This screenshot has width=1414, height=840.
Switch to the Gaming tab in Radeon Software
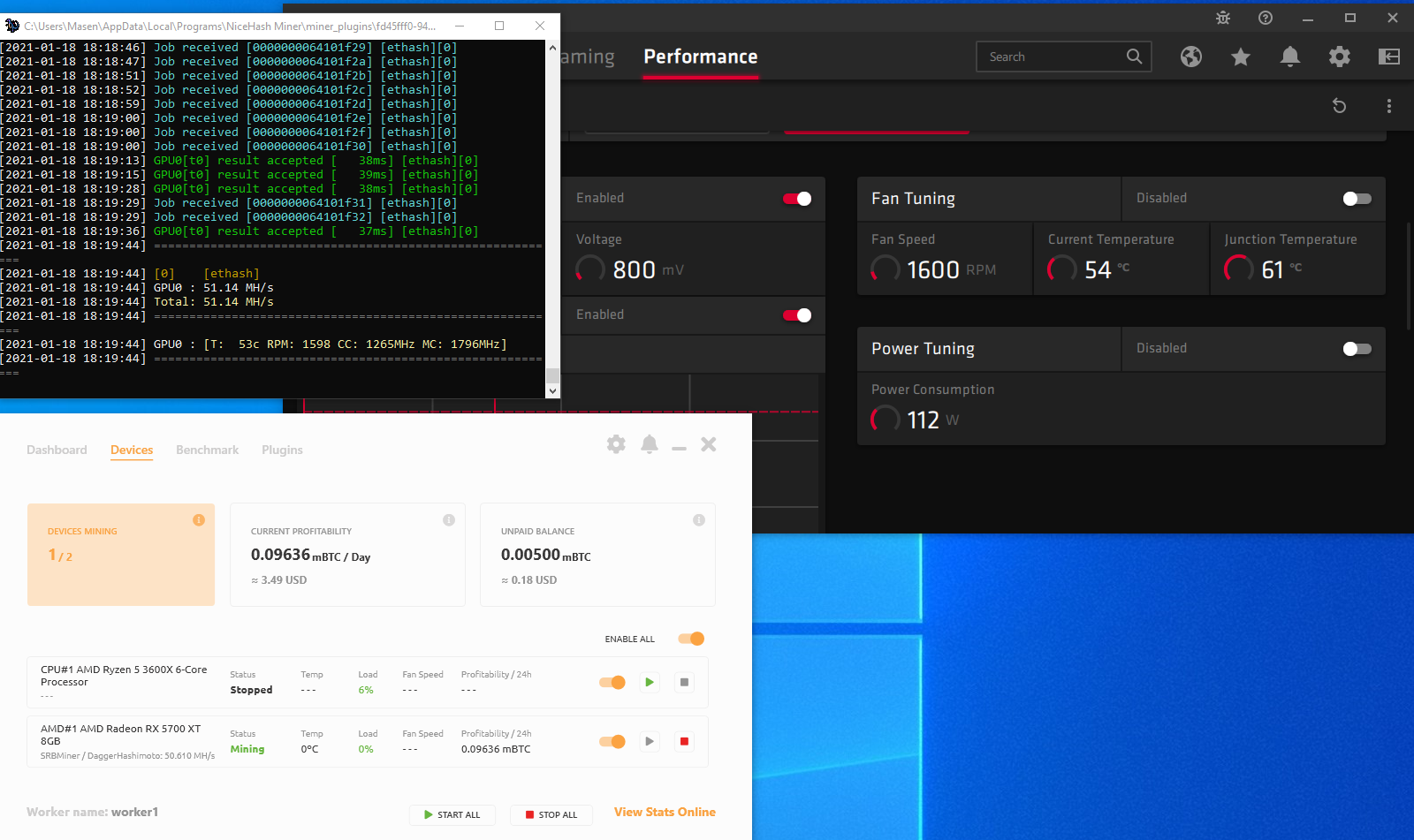coord(588,57)
